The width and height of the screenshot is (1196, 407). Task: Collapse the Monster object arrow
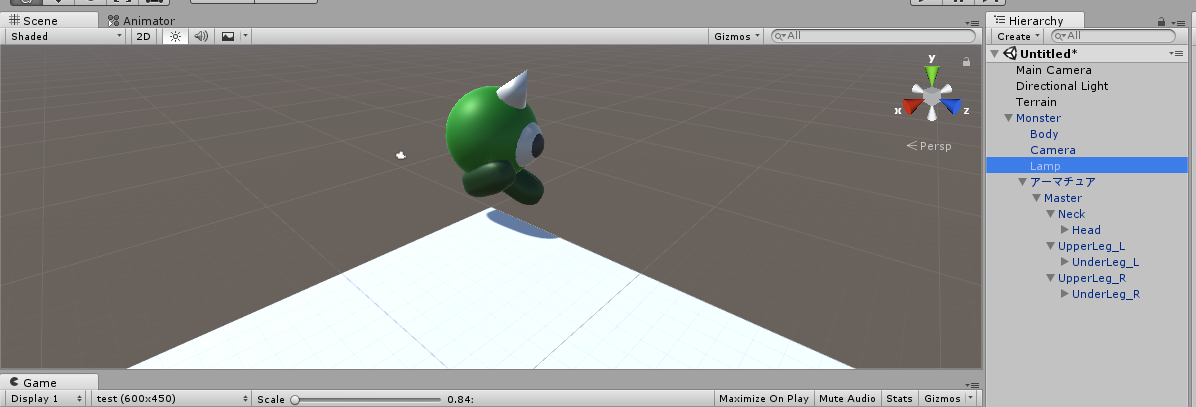click(x=1008, y=118)
